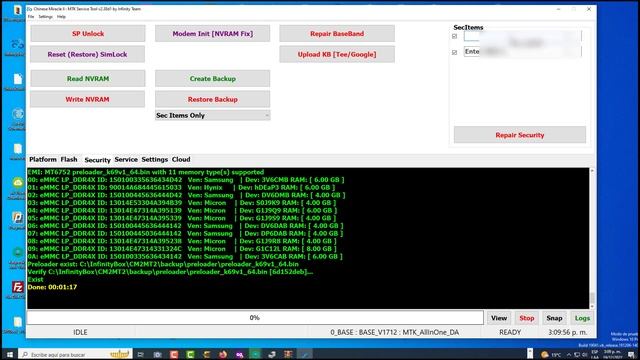Open the topmost desktop icon on the left

[17, 10]
